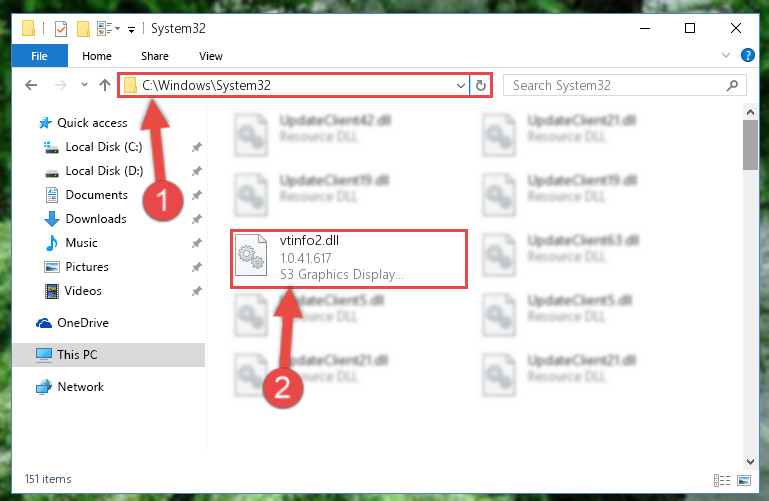Viewport: 769px width, 501px height.
Task: Open the File menu
Action: 39,56
